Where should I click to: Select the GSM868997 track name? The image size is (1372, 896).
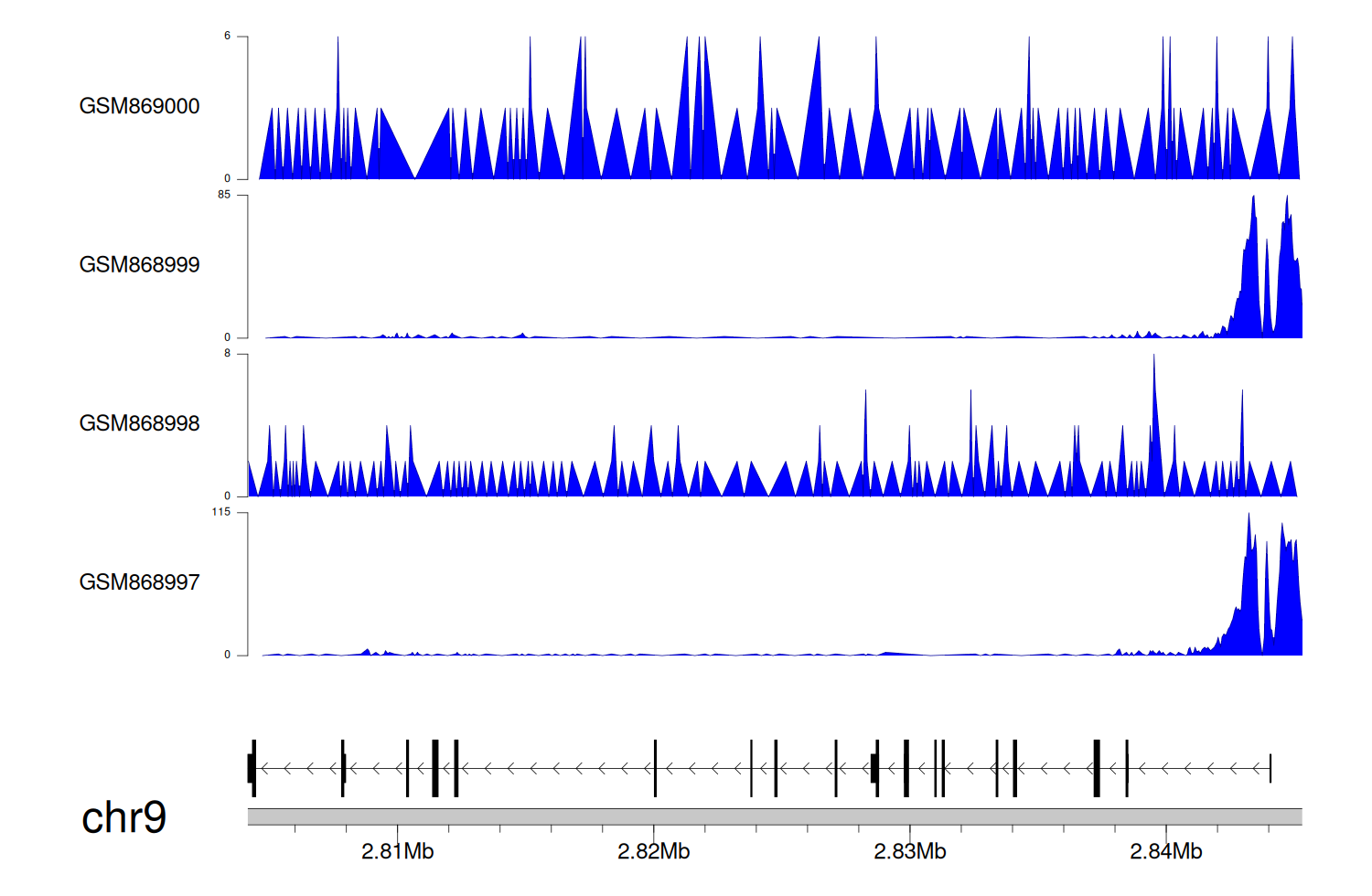[139, 582]
